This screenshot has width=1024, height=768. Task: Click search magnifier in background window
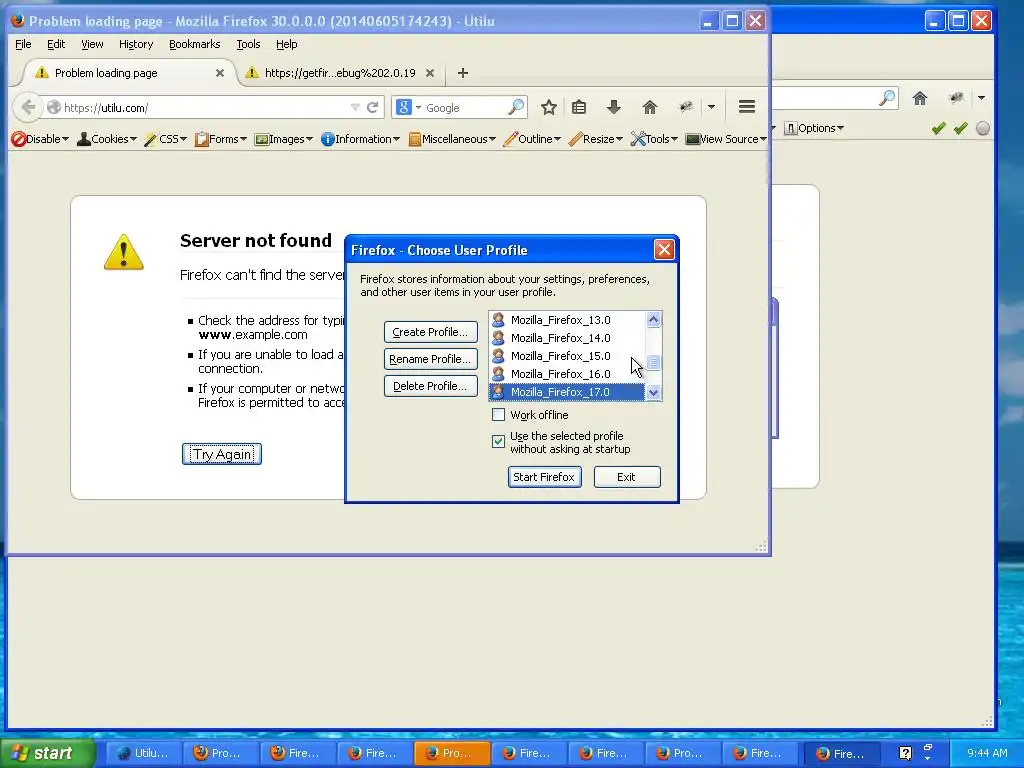click(x=887, y=98)
